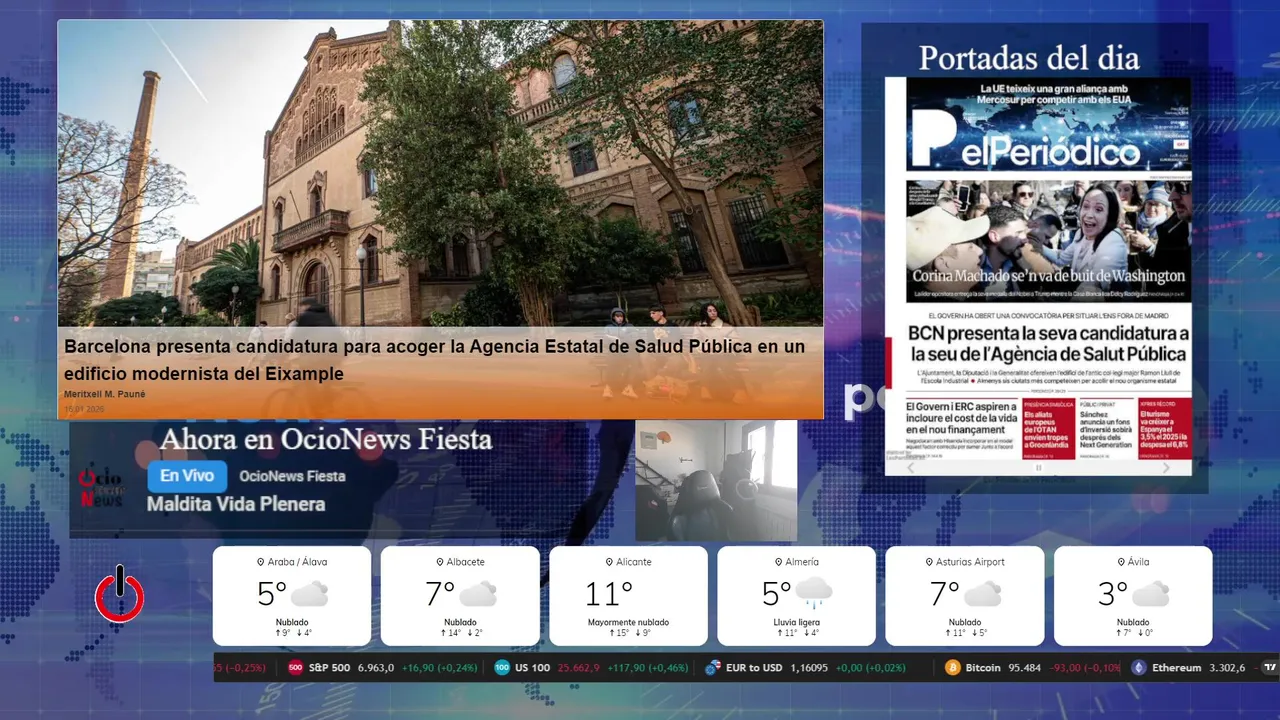Click author name Meritxell M. Pauné

(x=105, y=394)
